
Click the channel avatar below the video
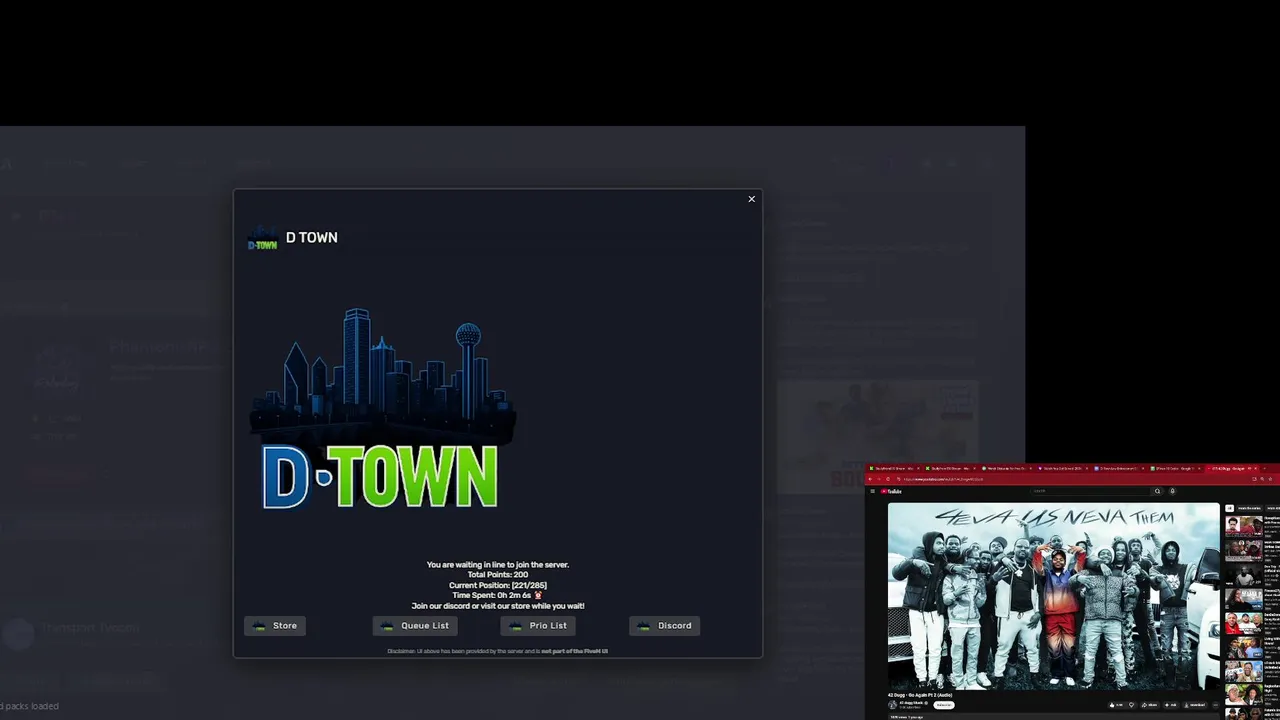coord(893,705)
